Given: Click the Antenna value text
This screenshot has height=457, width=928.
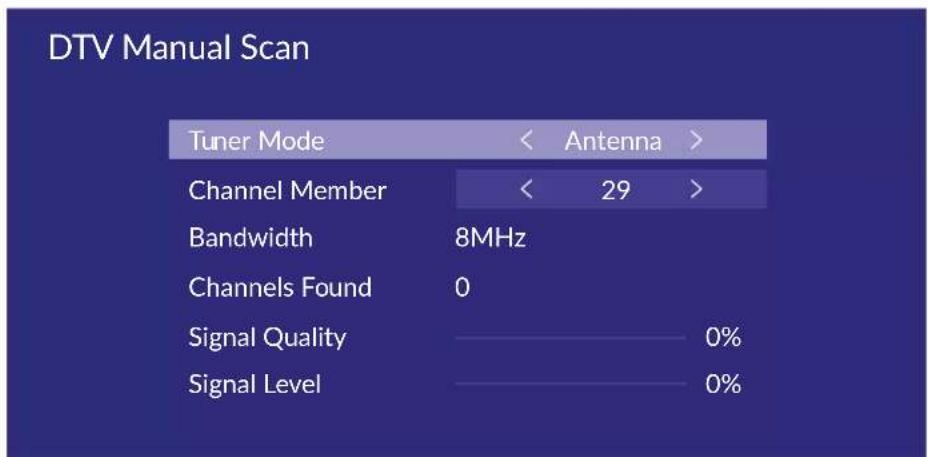Looking at the screenshot, I should (x=613, y=141).
